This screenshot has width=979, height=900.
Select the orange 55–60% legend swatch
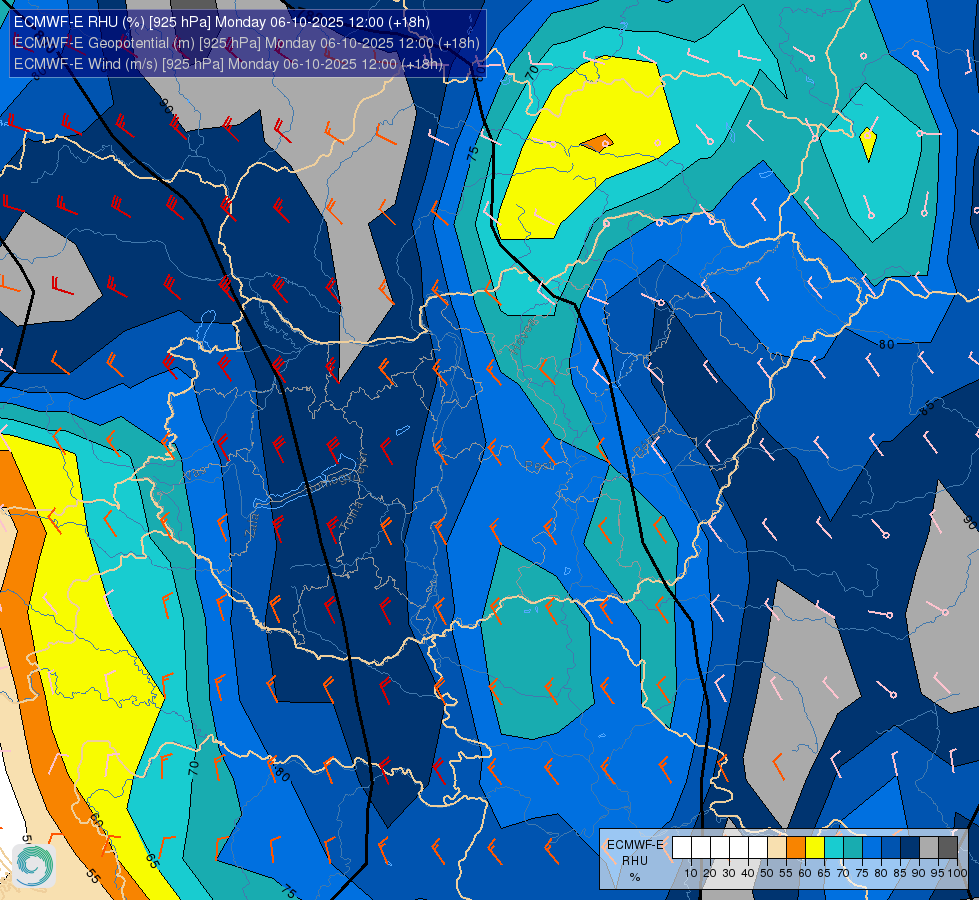point(796,848)
